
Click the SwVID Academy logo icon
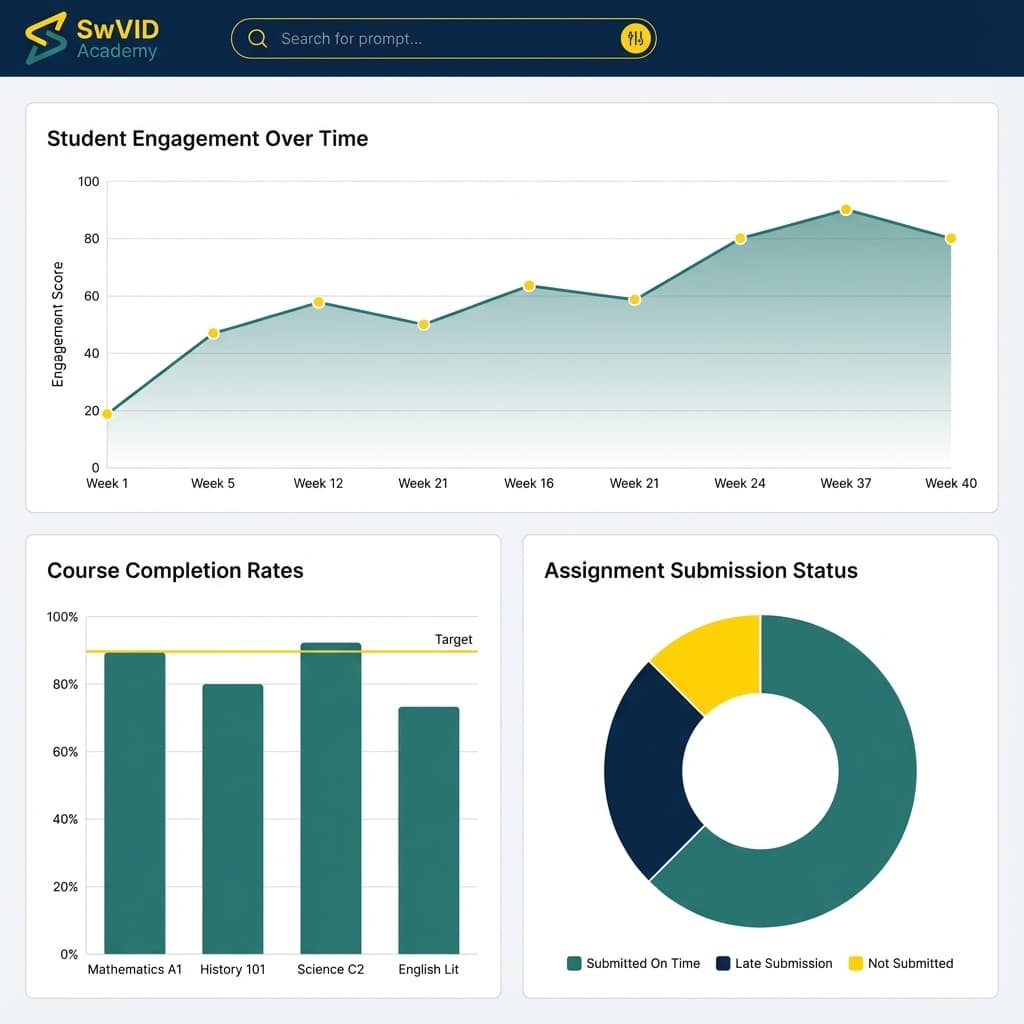click(x=44, y=38)
